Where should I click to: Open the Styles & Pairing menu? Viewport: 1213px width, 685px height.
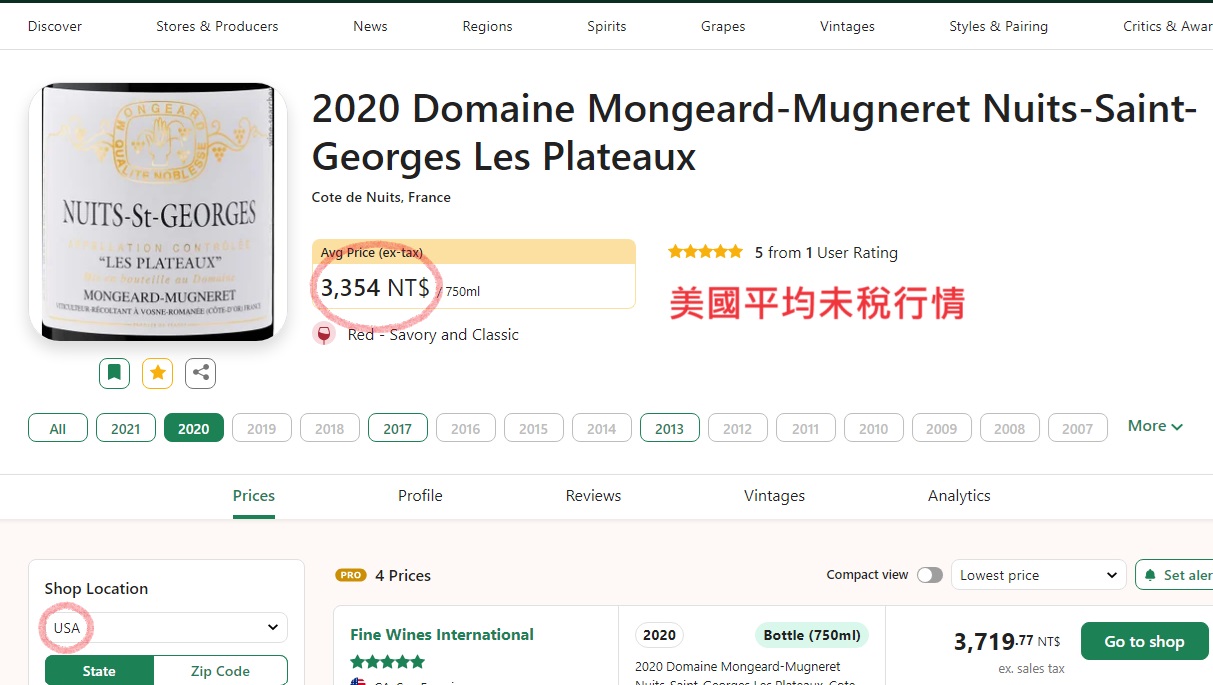click(x=999, y=26)
